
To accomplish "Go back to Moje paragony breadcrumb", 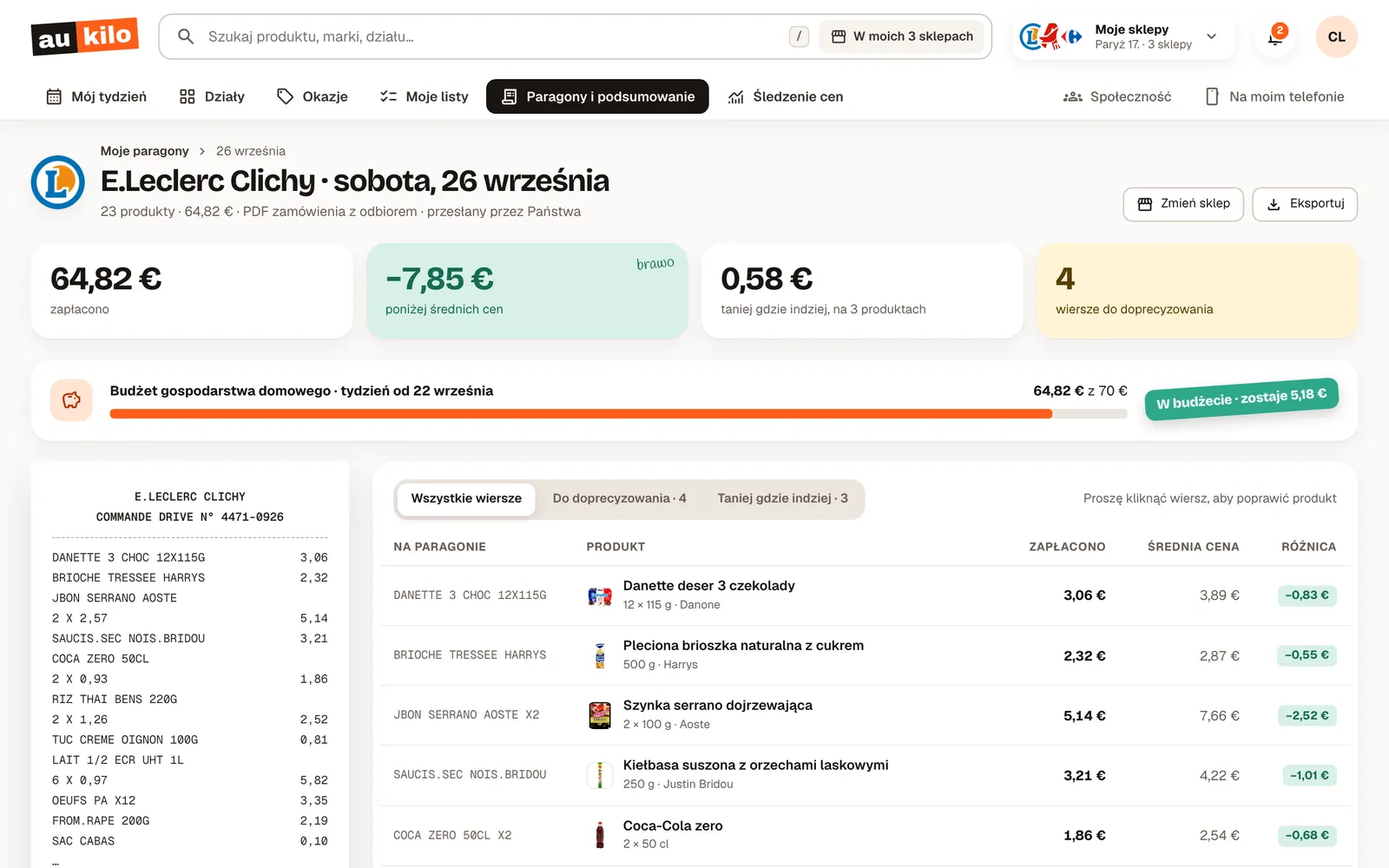I will click(x=144, y=151).
